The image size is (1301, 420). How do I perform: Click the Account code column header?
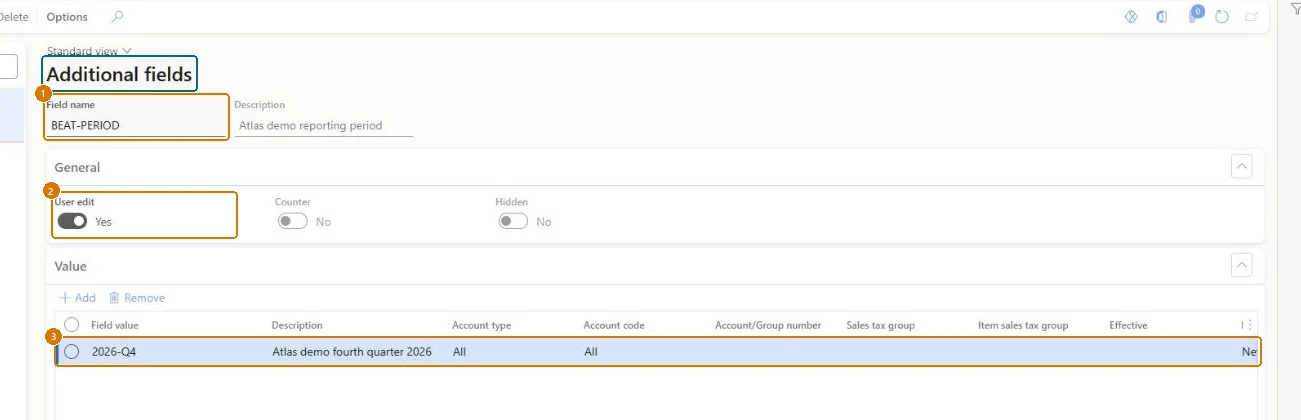tap(614, 325)
